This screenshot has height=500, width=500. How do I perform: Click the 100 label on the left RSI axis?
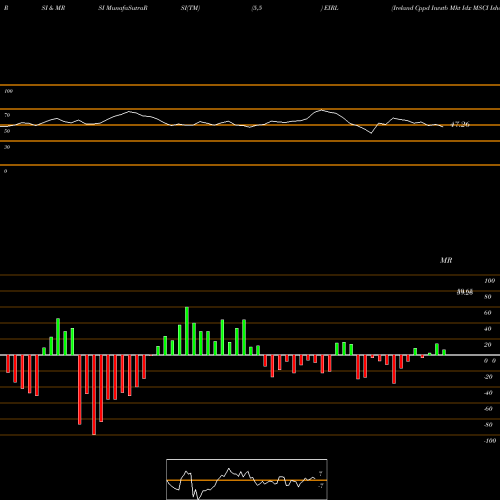[8, 91]
